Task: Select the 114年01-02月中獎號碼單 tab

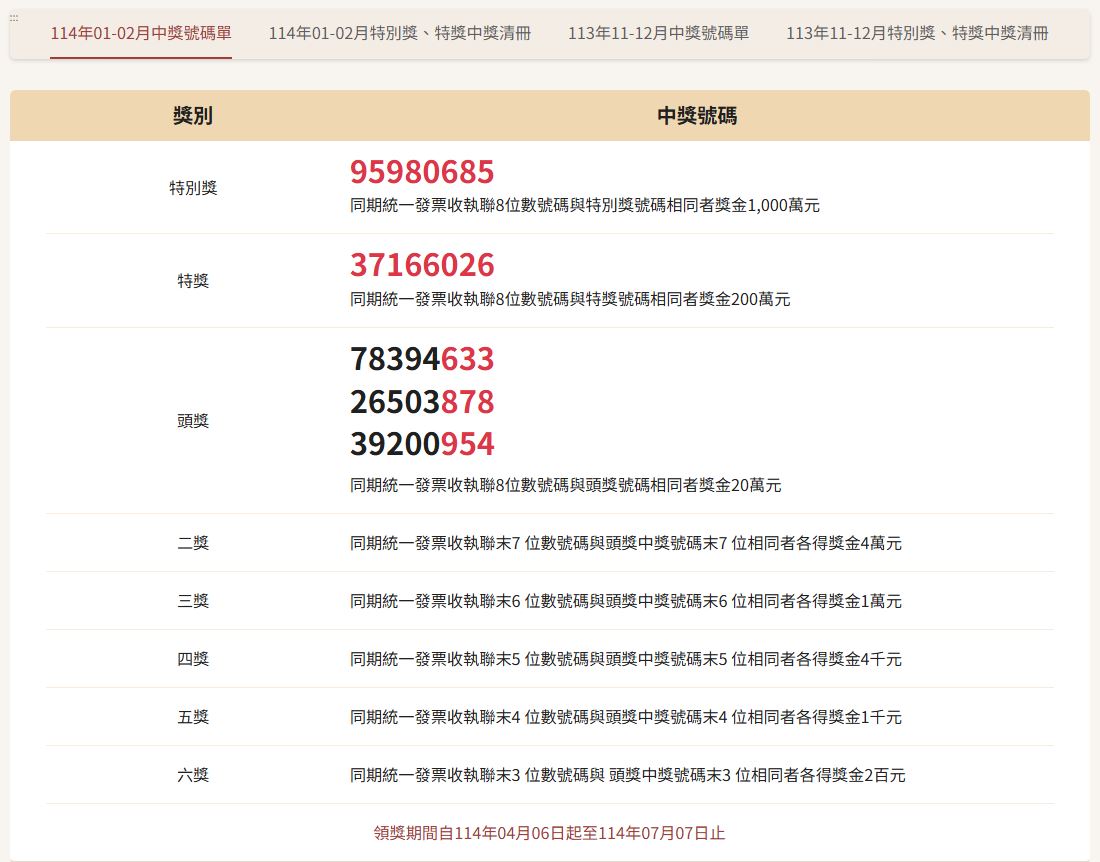Action: pyautogui.click(x=141, y=33)
